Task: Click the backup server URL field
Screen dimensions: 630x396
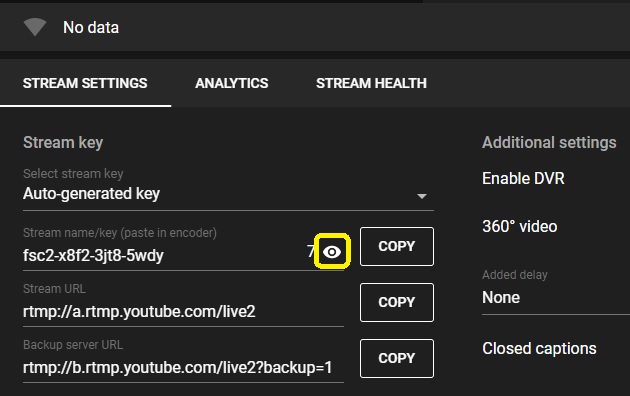Action: (x=183, y=367)
